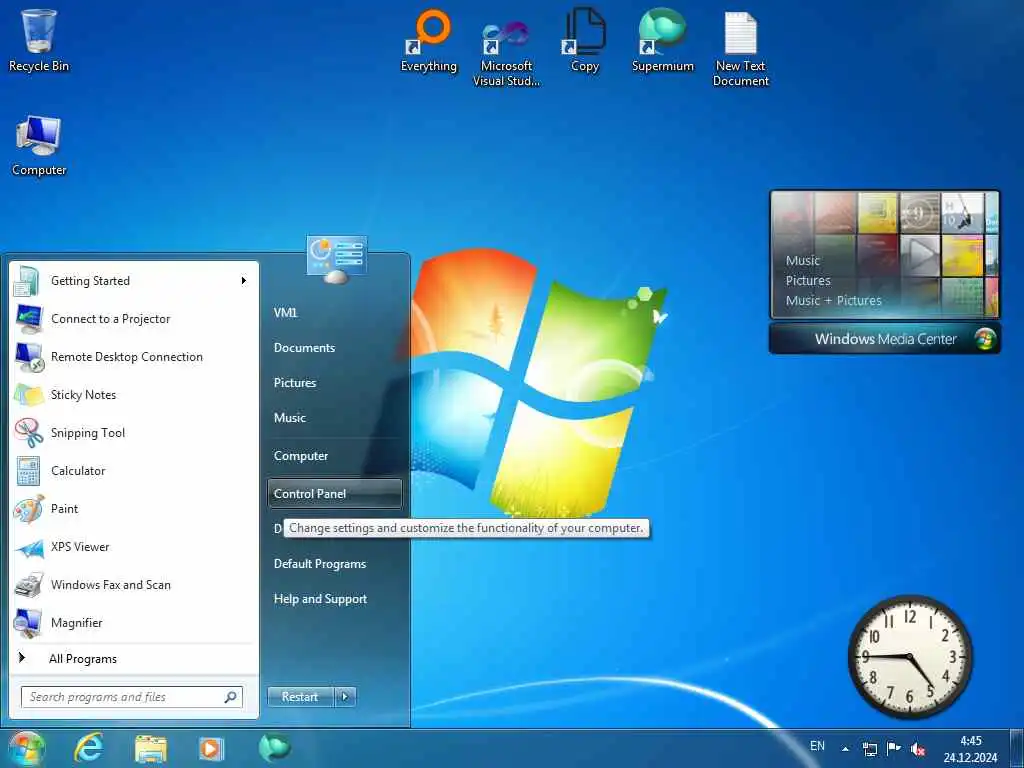The height and width of the screenshot is (768, 1024).
Task: Open Supermium from the taskbar
Action: click(274, 748)
